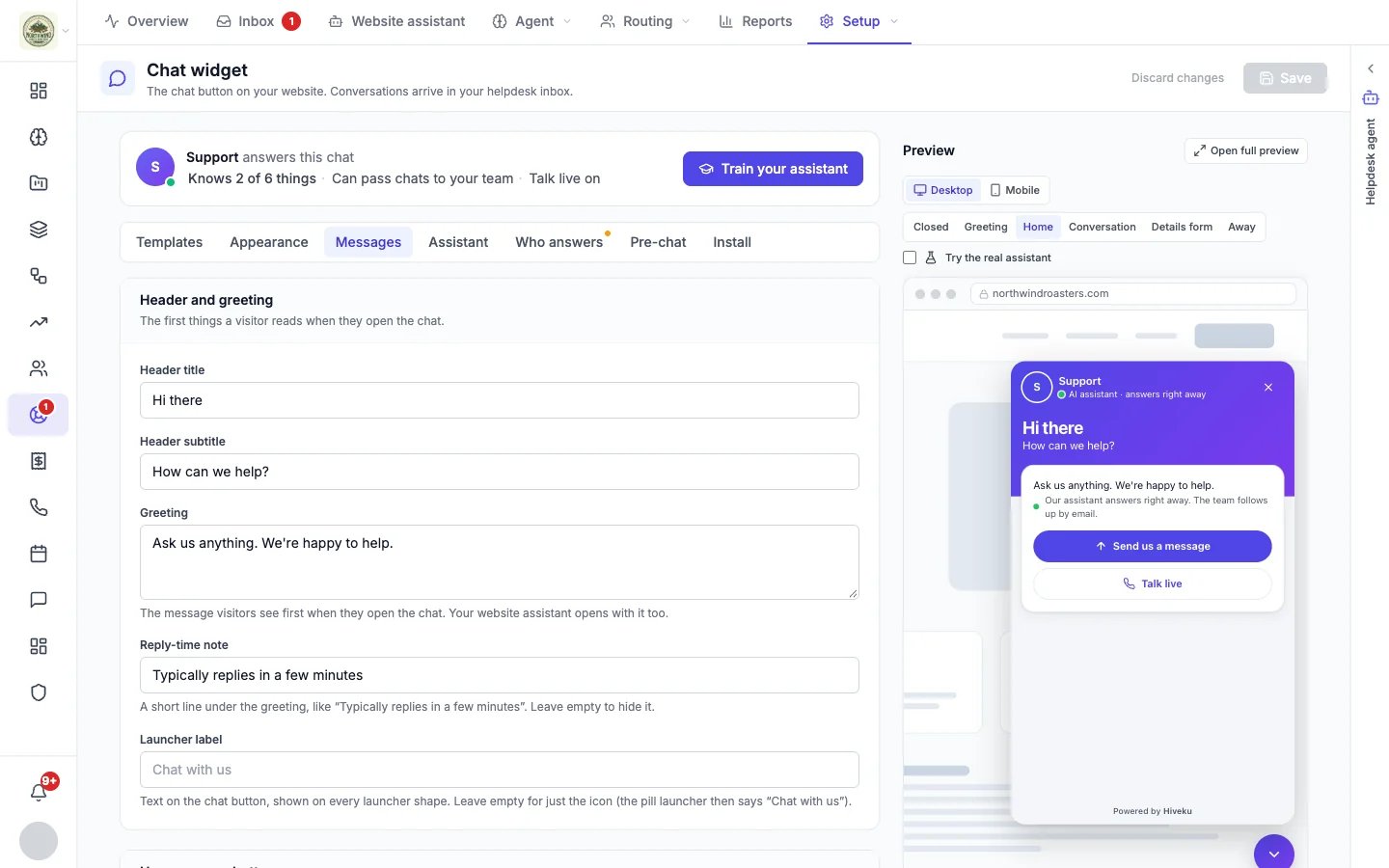Image resolution: width=1389 pixels, height=868 pixels.
Task: Click the Helpdesk agent robot icon
Action: click(1371, 97)
